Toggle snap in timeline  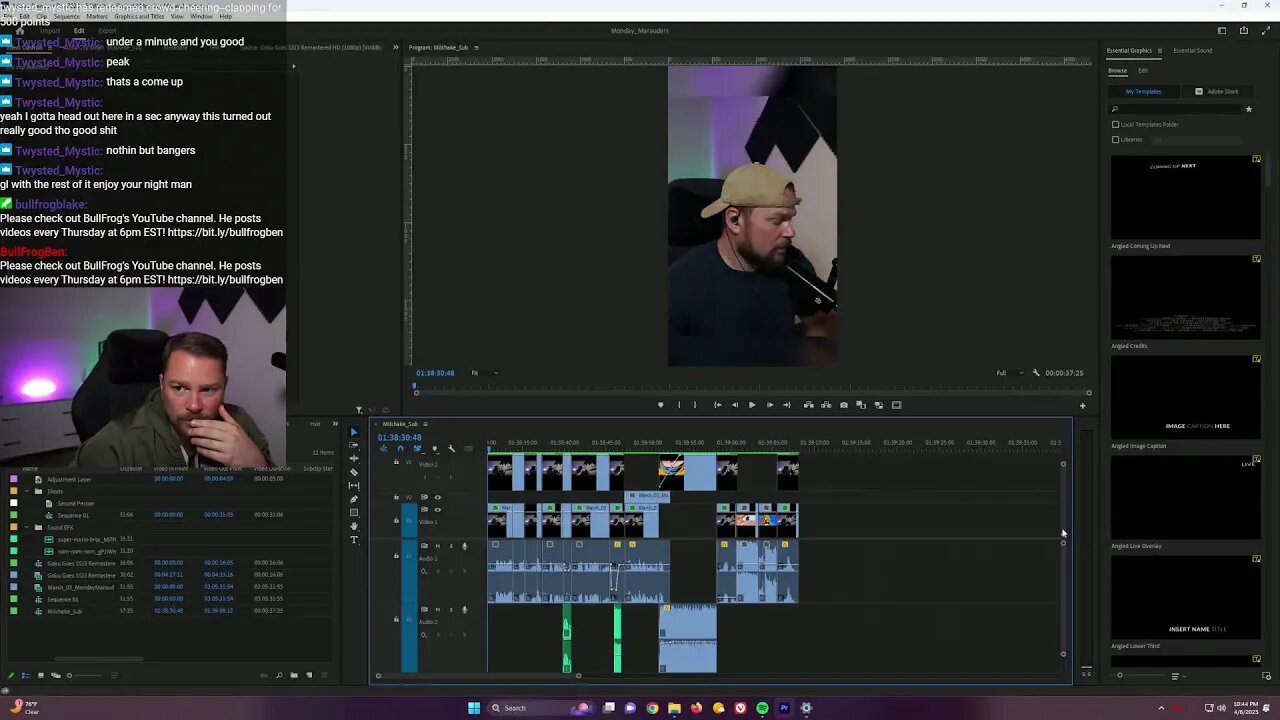point(401,449)
